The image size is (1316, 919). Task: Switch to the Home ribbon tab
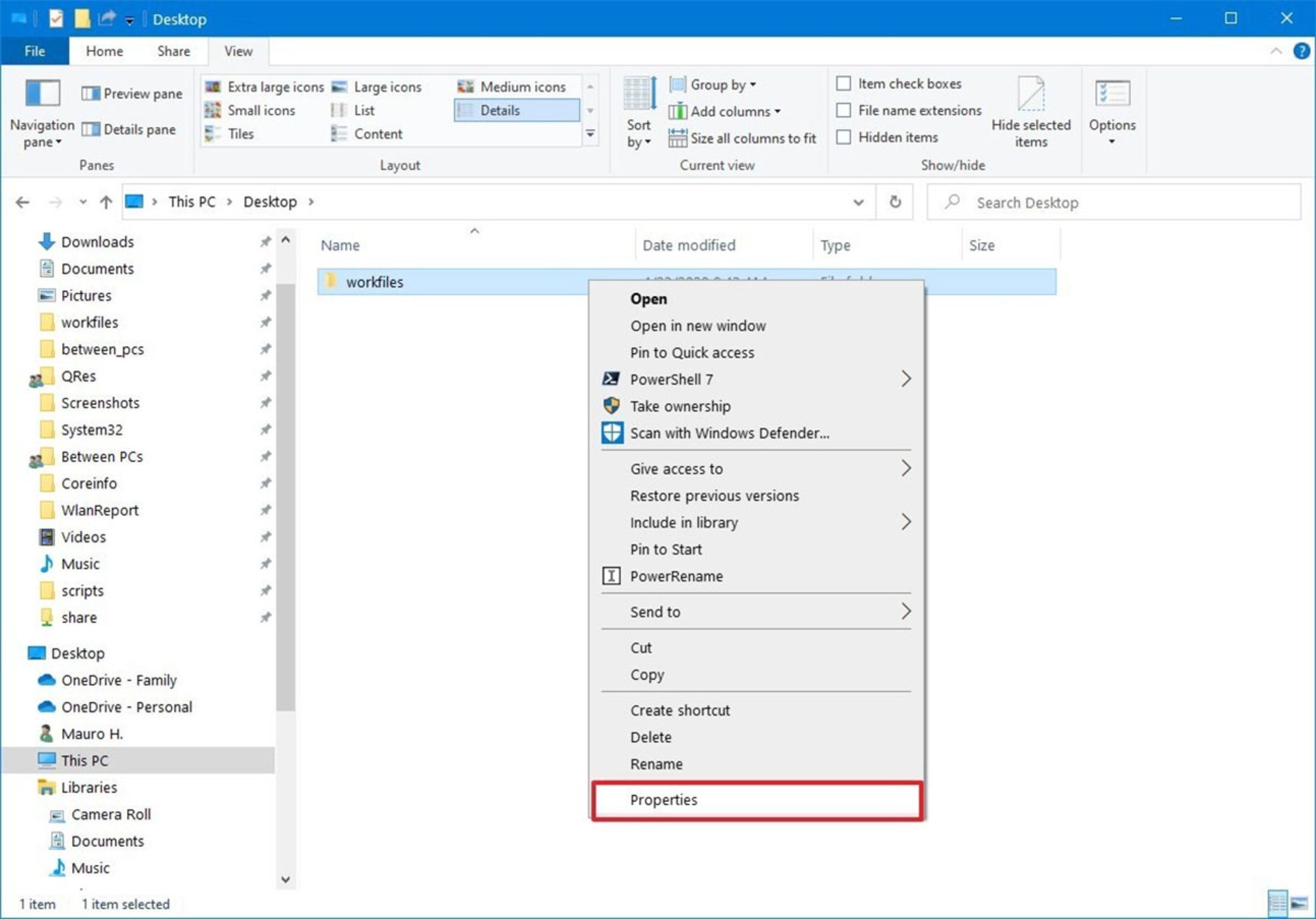[x=104, y=51]
